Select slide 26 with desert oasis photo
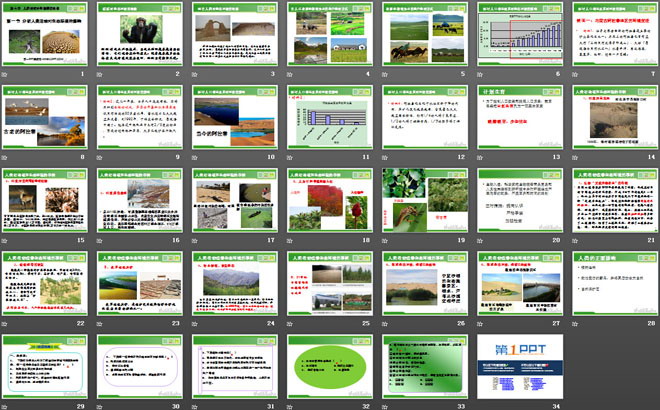 [426, 283]
